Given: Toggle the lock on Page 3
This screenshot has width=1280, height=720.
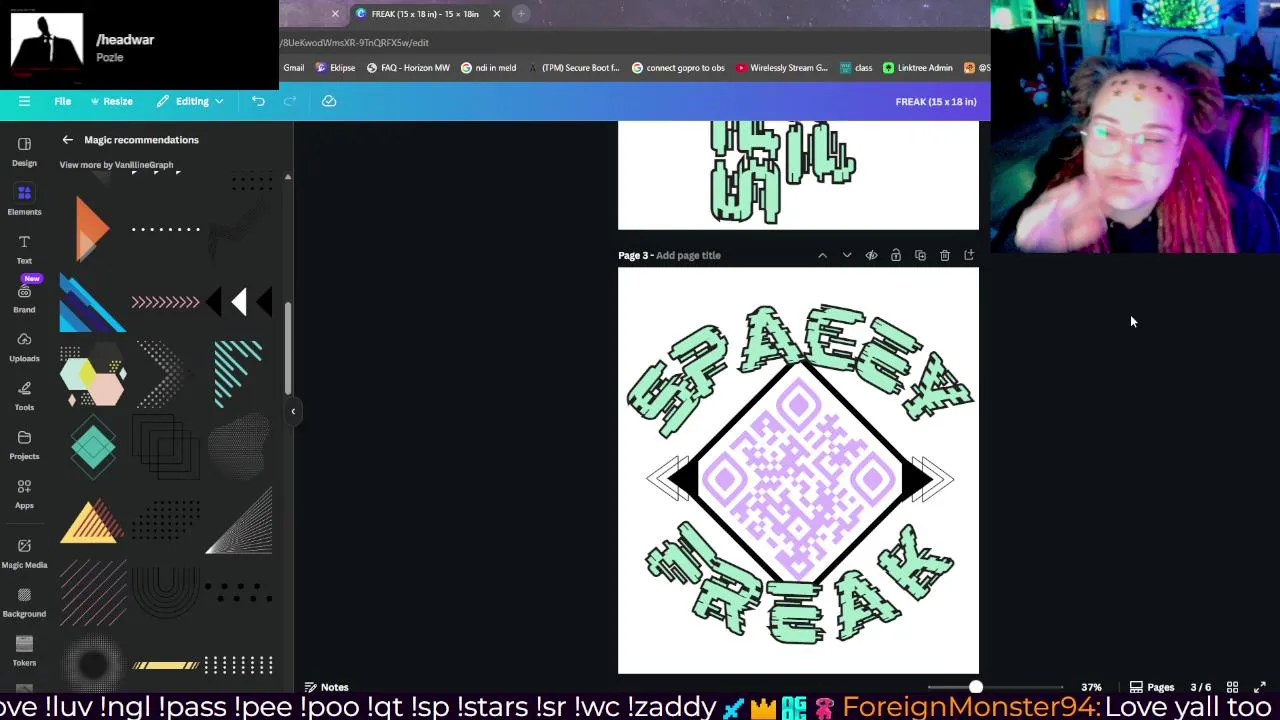Looking at the screenshot, I should coord(895,256).
